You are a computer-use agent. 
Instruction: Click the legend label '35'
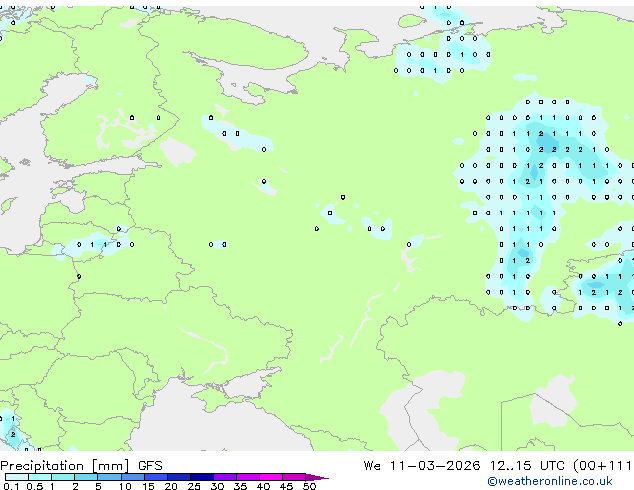[240, 486]
